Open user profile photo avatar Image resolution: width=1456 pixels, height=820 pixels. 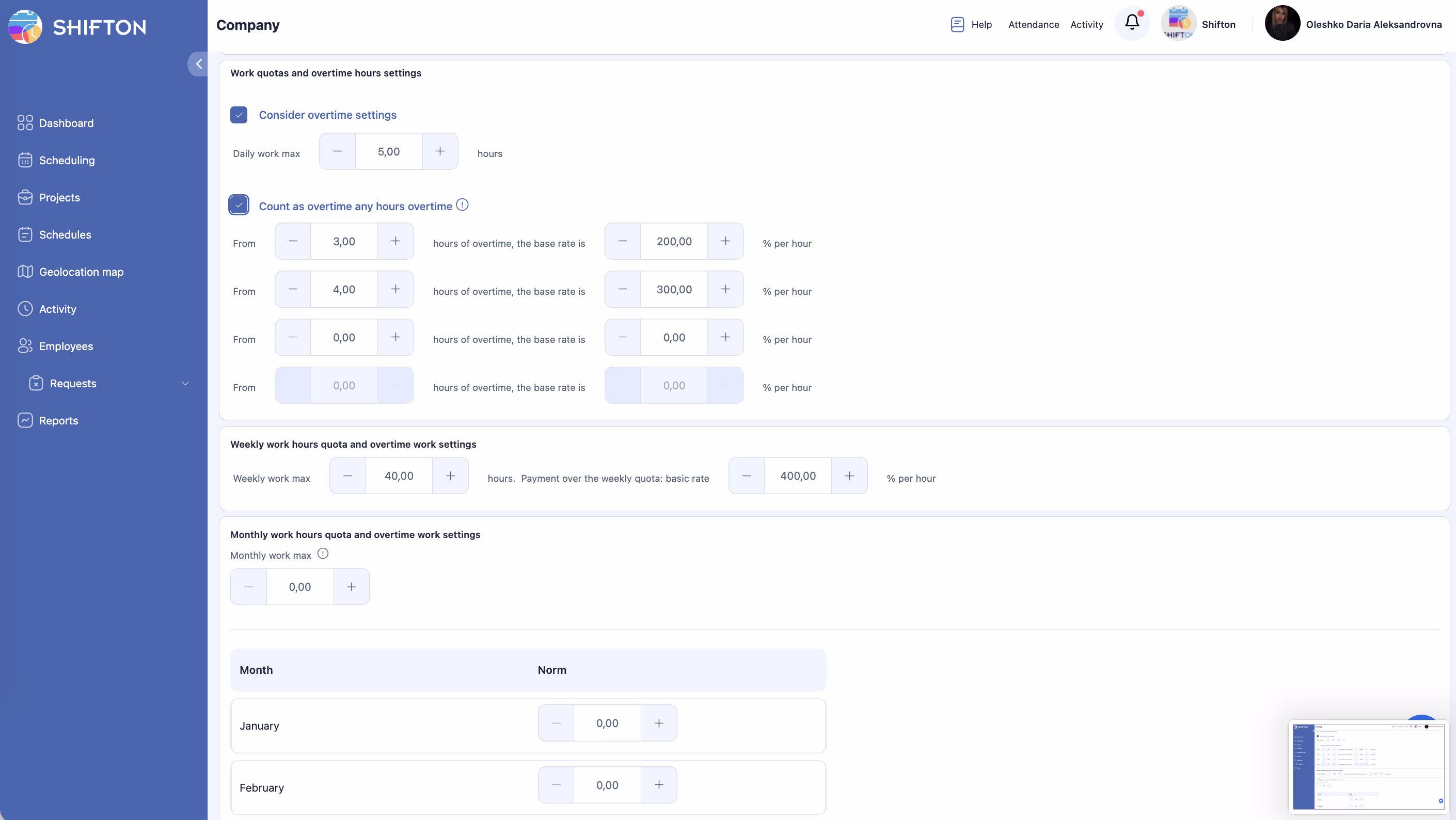[x=1282, y=23]
